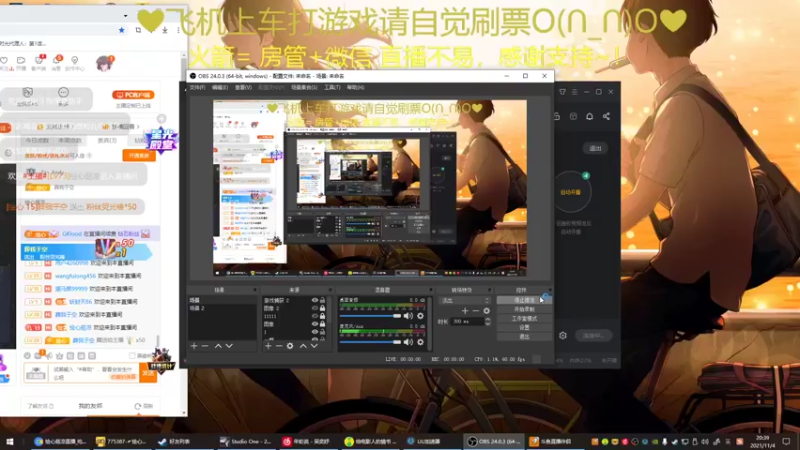Open user avatar in browser page header

coord(104,63)
